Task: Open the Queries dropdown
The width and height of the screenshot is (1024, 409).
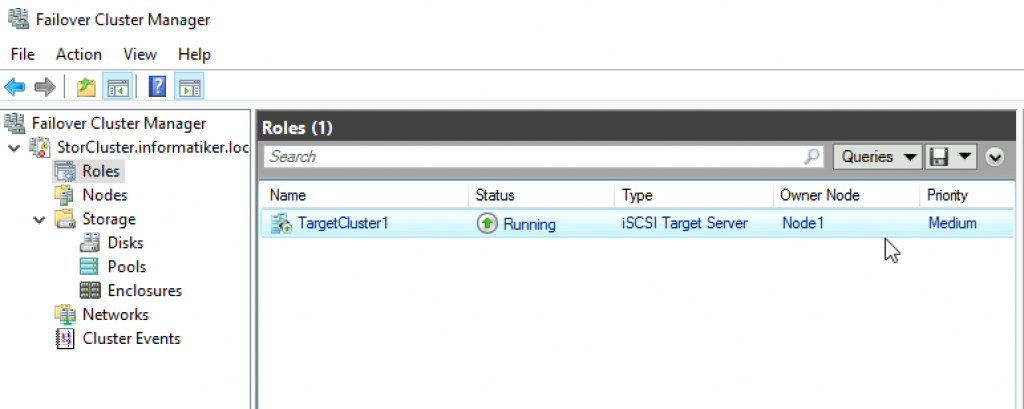Action: [878, 157]
